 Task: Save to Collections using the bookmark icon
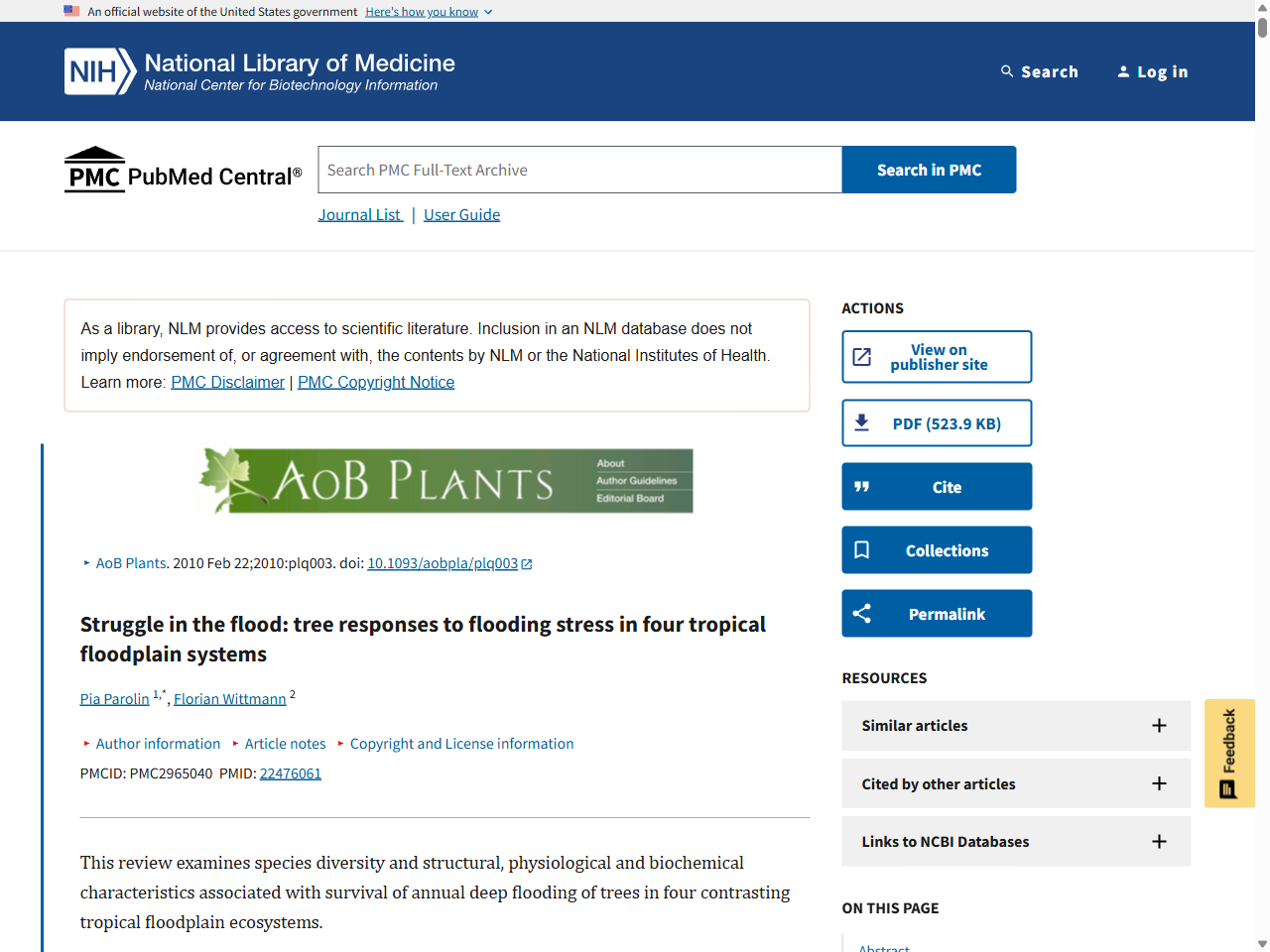(x=861, y=549)
